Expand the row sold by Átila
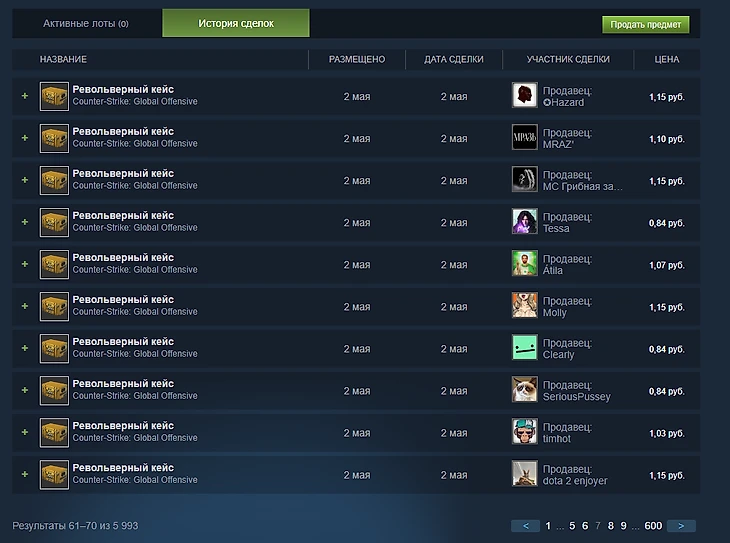 (x=25, y=264)
